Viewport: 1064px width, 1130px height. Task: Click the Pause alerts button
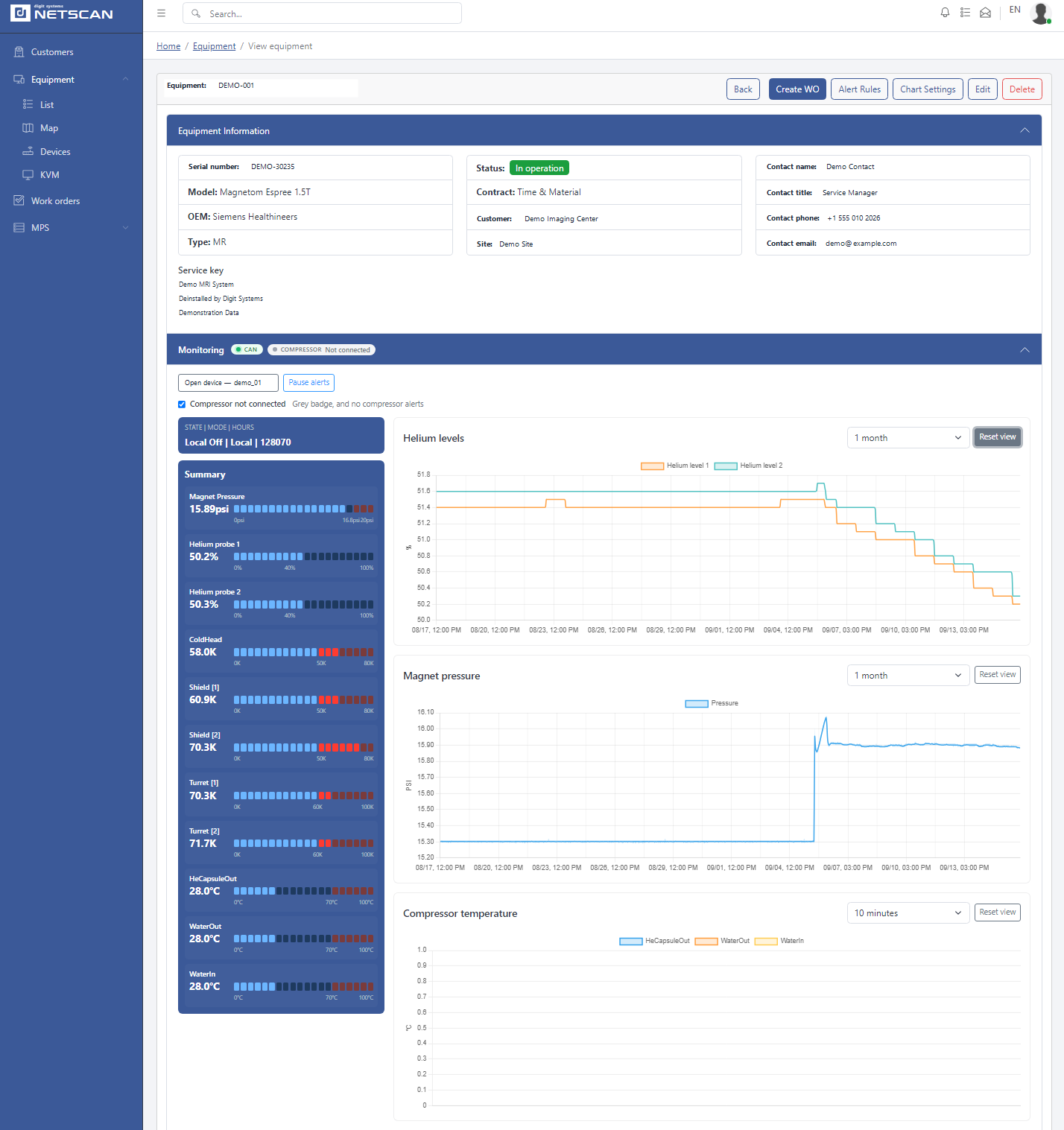coord(309,383)
